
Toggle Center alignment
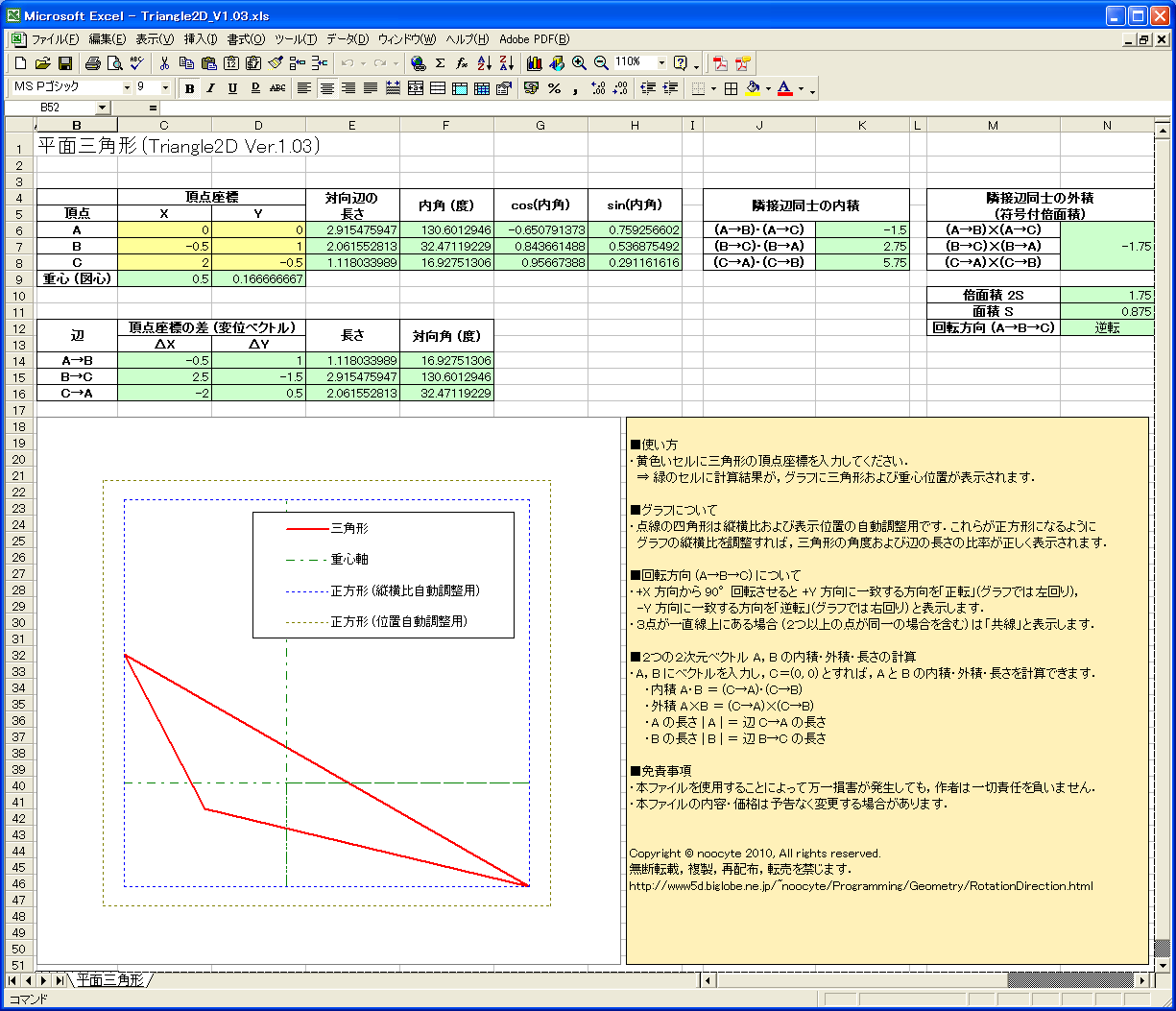tap(326, 88)
